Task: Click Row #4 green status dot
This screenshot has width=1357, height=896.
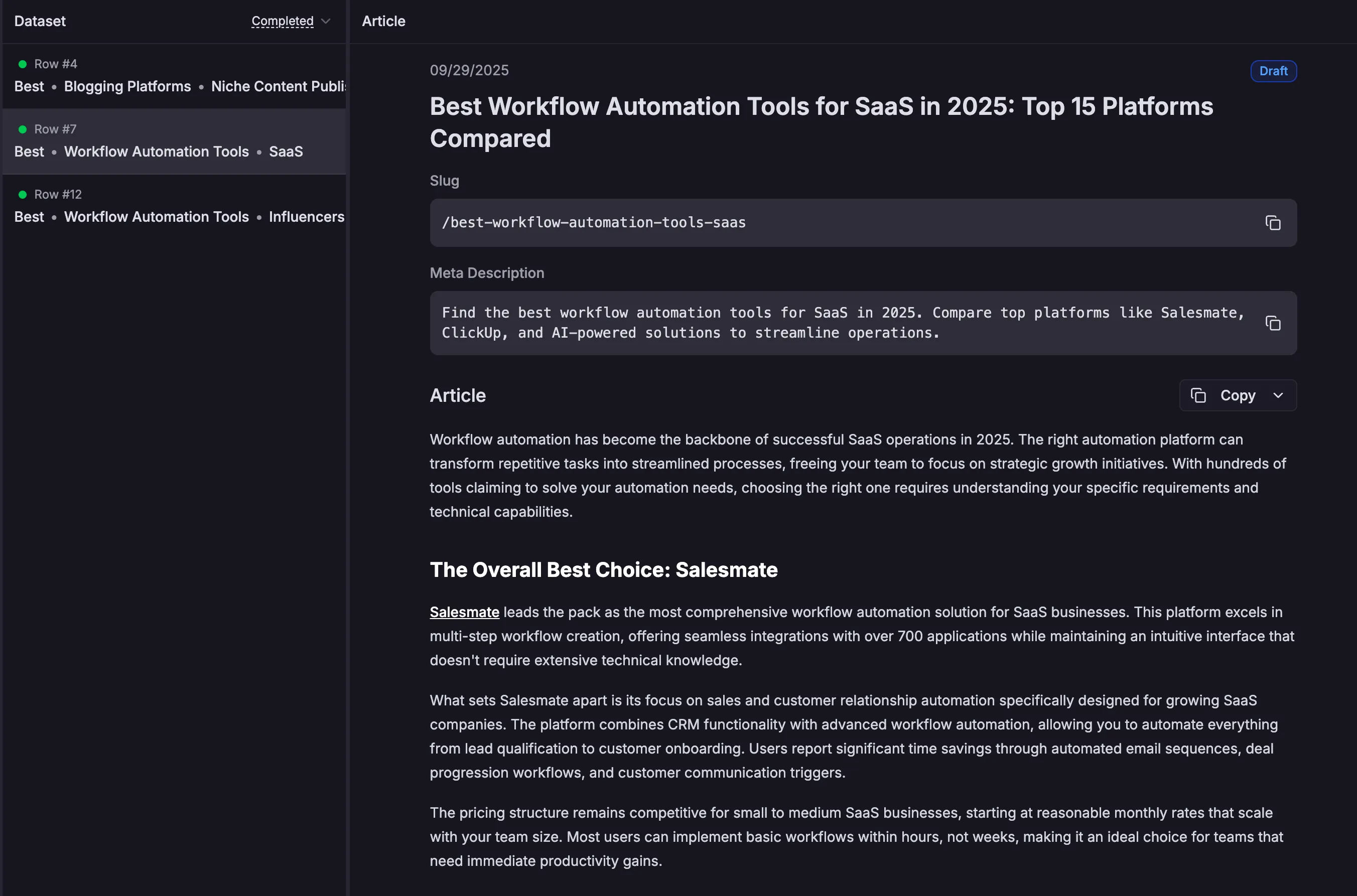Action: tap(22, 64)
